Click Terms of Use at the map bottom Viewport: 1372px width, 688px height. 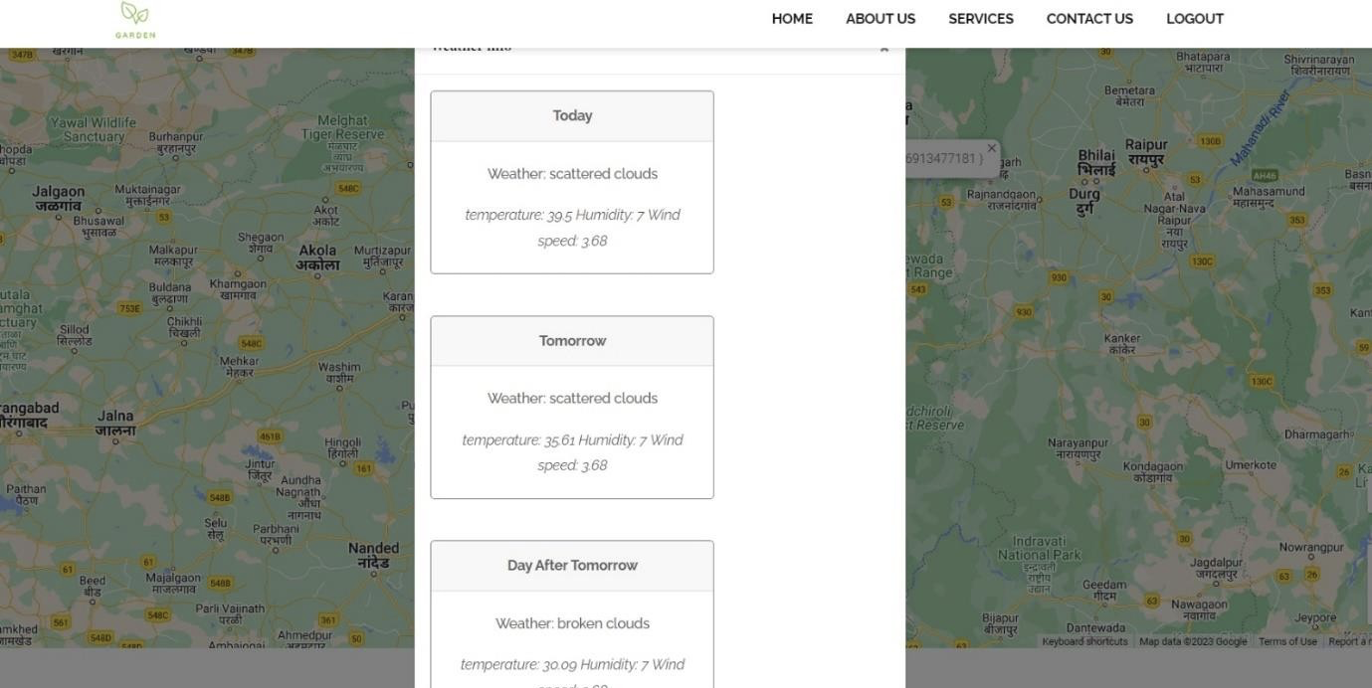click(1287, 641)
